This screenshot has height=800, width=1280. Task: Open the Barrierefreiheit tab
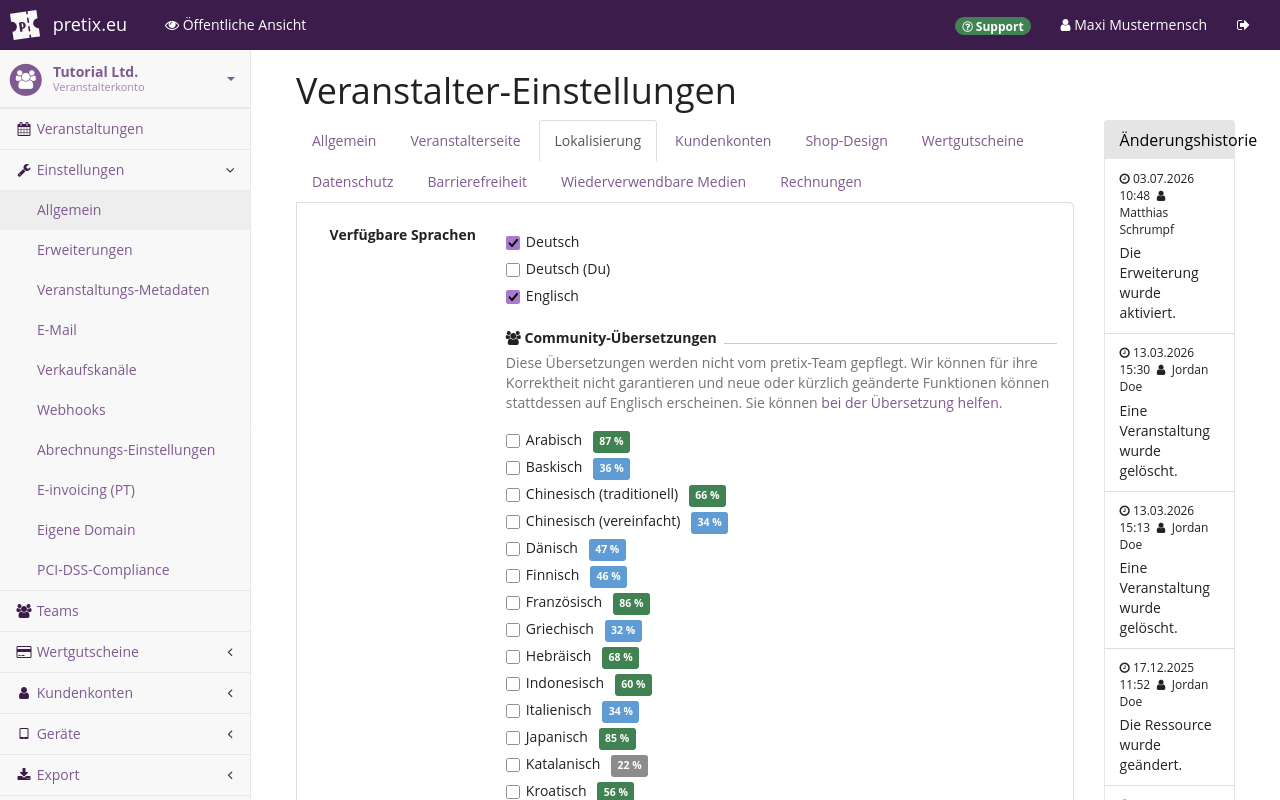(x=477, y=182)
